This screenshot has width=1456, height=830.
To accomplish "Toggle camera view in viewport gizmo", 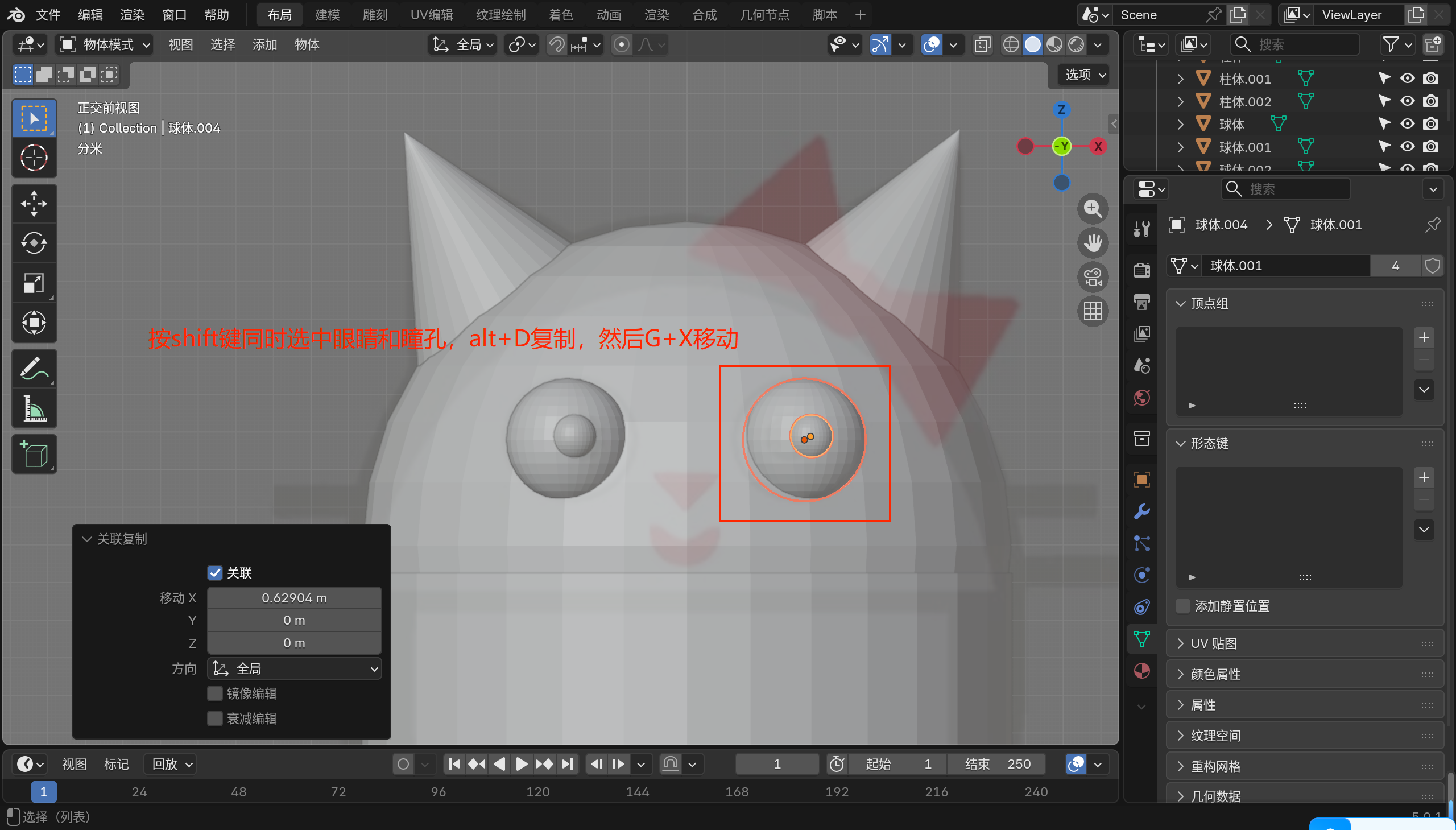I will pyautogui.click(x=1092, y=278).
